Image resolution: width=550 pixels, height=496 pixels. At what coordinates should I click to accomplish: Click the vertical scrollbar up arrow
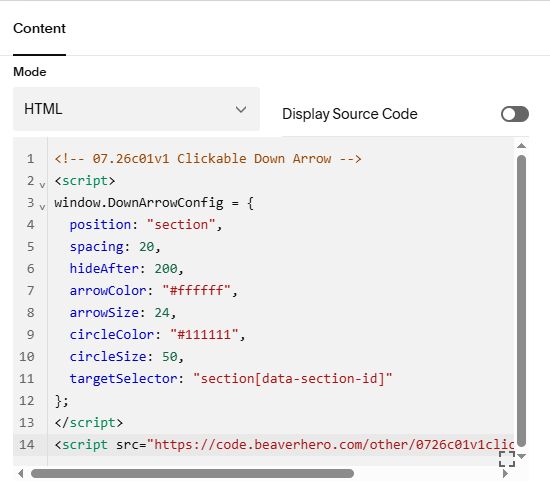click(521, 145)
